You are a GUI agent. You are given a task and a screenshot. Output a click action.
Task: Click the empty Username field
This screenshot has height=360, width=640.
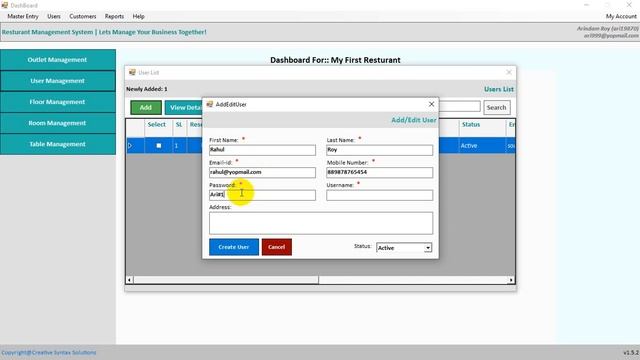pos(380,195)
